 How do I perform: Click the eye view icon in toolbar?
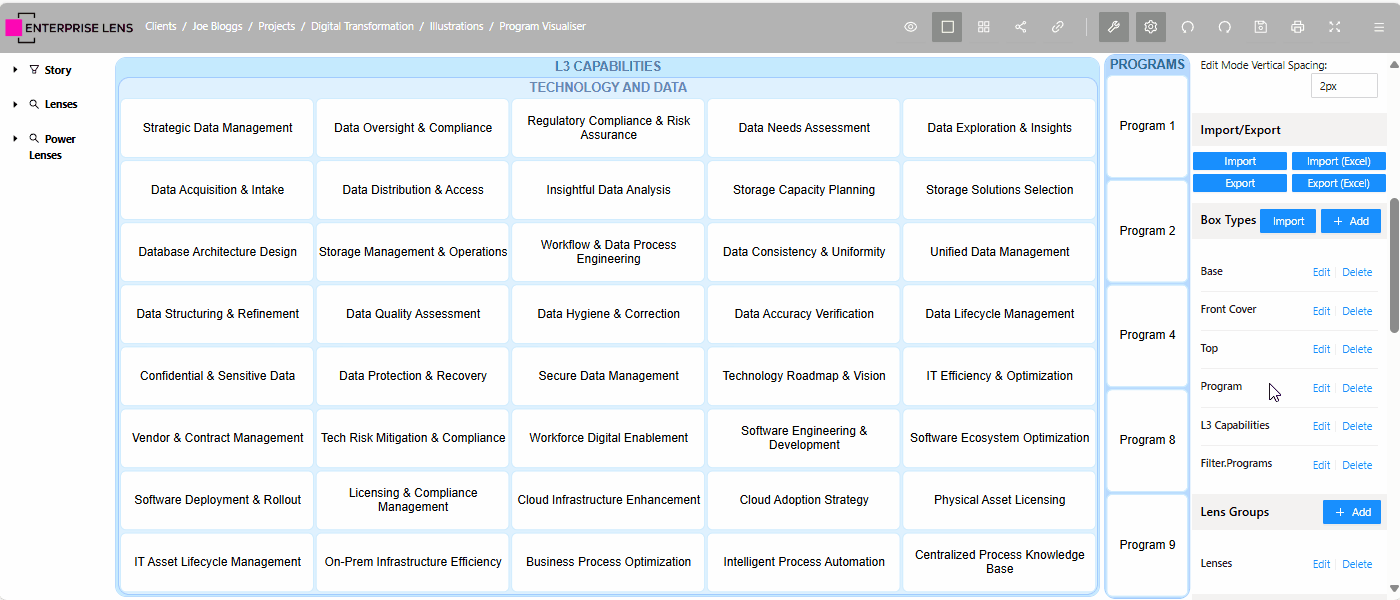click(910, 27)
